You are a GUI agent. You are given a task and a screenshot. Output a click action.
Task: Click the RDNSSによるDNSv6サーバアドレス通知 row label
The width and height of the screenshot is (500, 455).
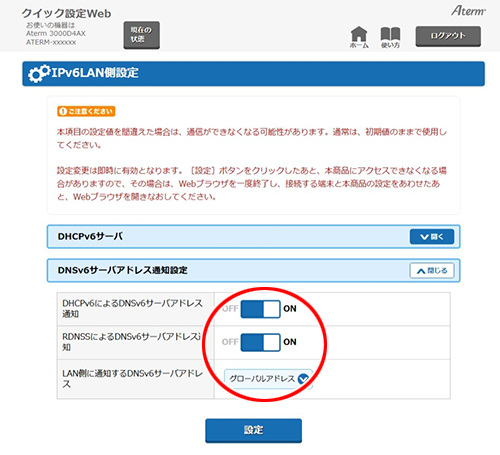coord(132,342)
